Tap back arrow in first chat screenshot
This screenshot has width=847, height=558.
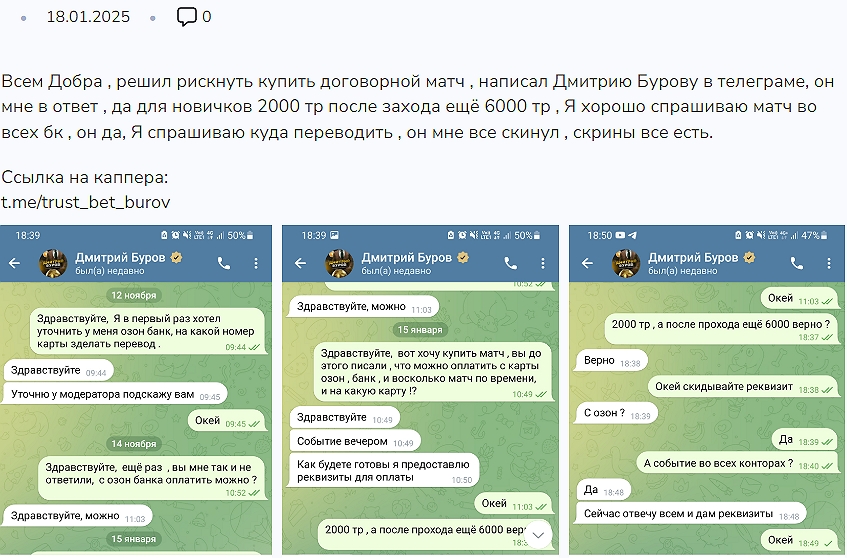pyautogui.click(x=15, y=263)
